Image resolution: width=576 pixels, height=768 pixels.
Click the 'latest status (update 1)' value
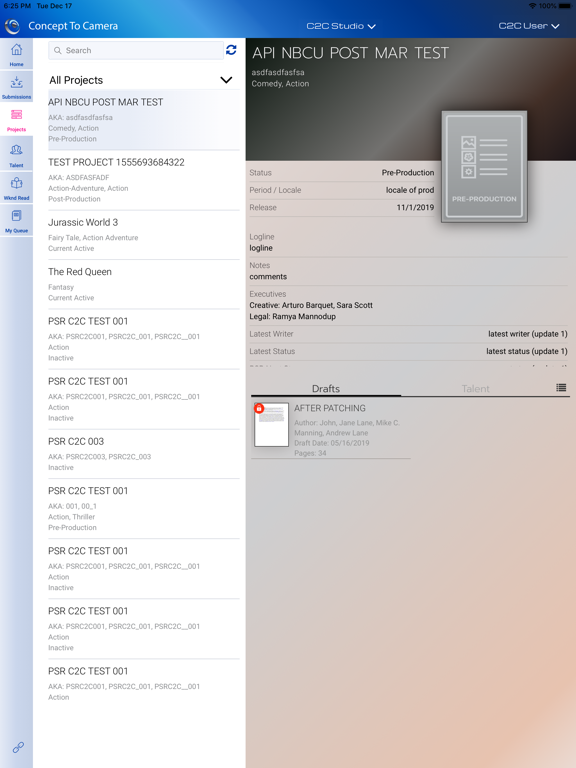tap(527, 351)
